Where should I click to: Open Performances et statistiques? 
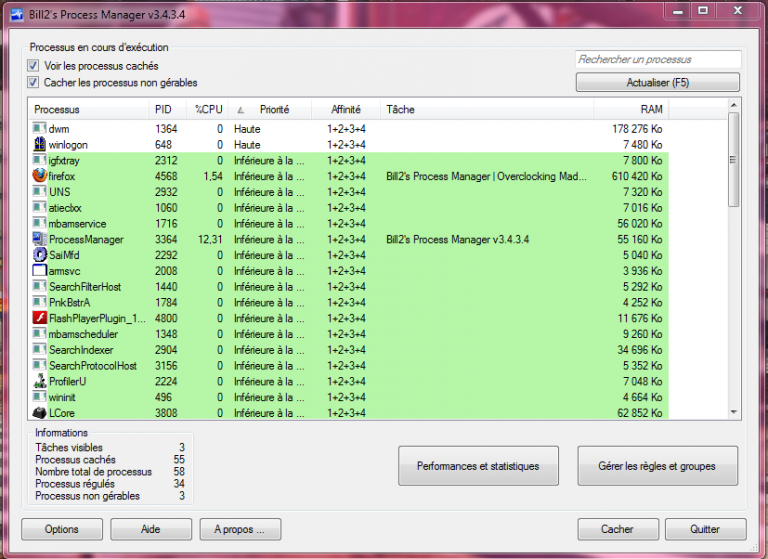478,466
